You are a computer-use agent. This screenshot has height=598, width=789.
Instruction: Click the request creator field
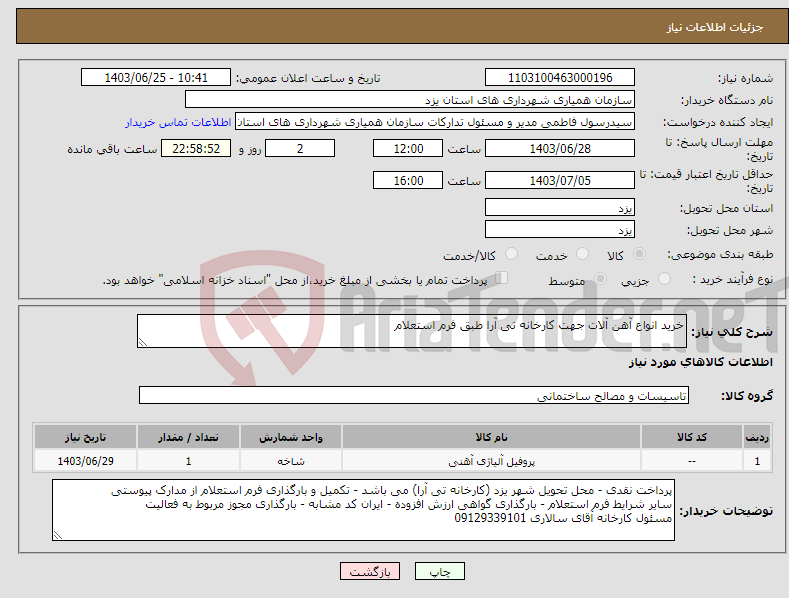(x=435, y=121)
